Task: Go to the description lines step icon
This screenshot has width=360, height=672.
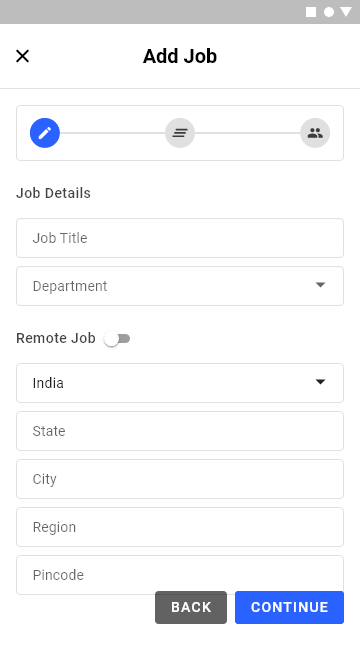Action: coord(180,133)
